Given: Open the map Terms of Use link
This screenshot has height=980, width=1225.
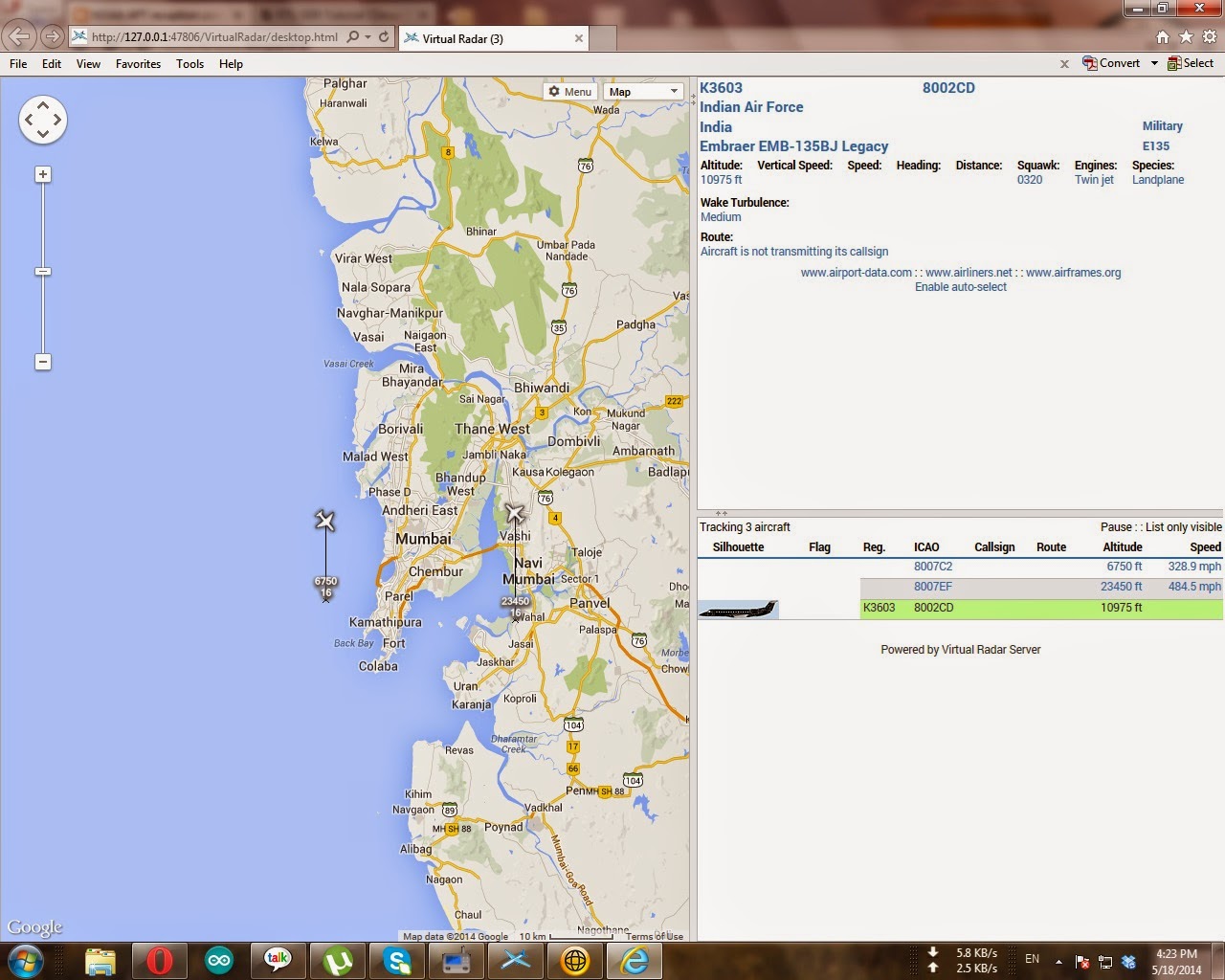Looking at the screenshot, I should click(655, 936).
